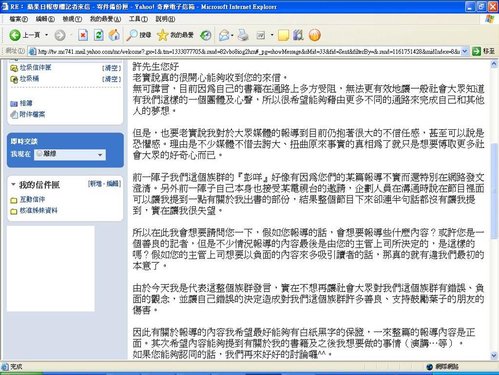Open the messenger status dropdown showing 離線

click(x=70, y=154)
